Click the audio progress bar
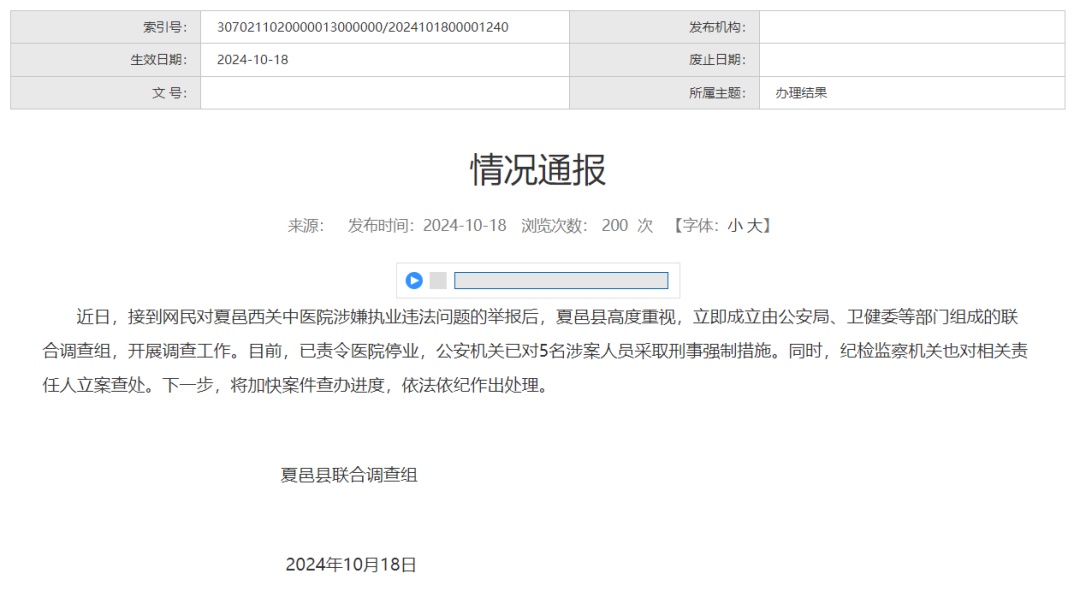 click(562, 281)
